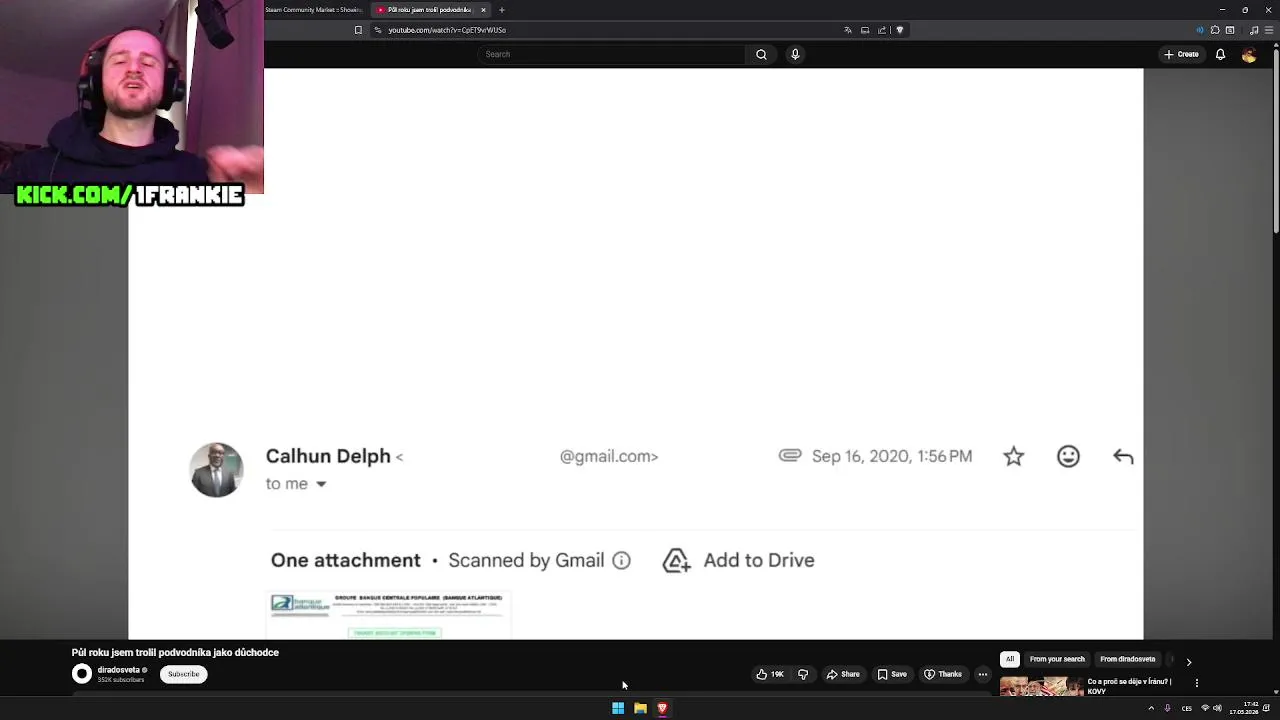Click the emoji reaction icon in the email
The image size is (1280, 720).
pyautogui.click(x=1068, y=456)
